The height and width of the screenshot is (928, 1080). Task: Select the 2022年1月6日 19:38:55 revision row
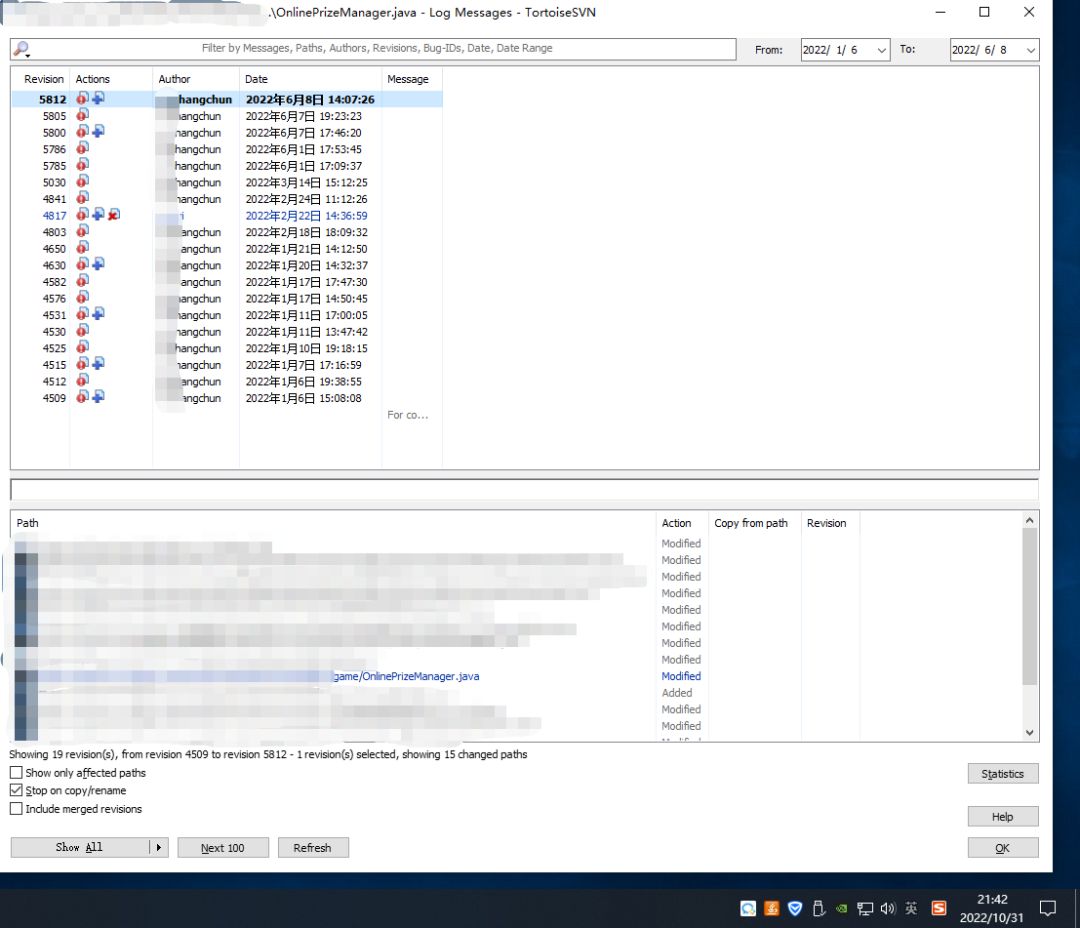click(x=227, y=381)
